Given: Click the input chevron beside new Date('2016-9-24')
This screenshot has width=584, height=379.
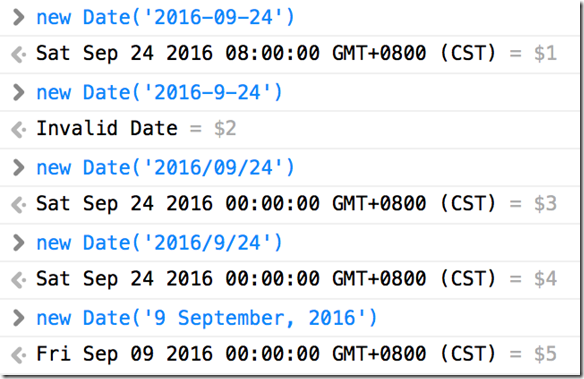Looking at the screenshot, I should pos(18,93).
